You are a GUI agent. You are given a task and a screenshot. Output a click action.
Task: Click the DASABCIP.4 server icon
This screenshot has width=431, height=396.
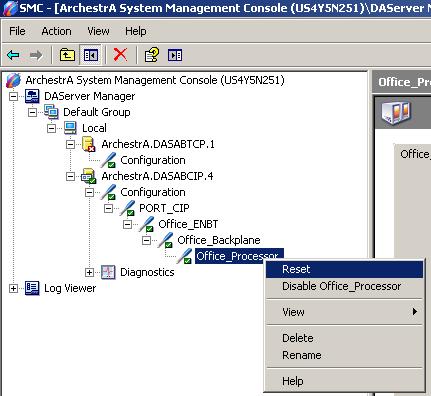(89, 176)
